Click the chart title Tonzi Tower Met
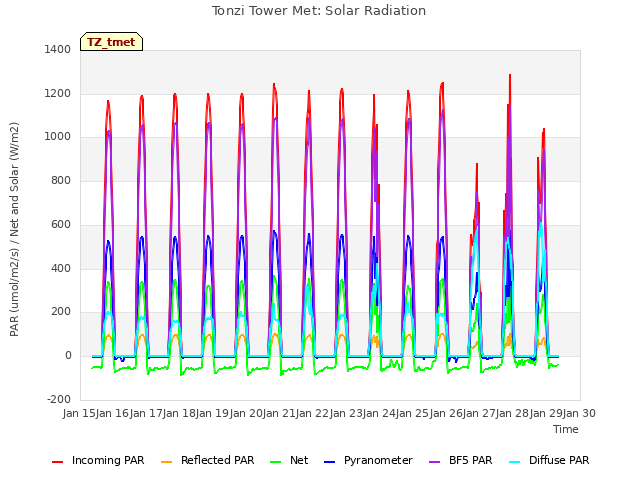The image size is (640, 480). 319,11
